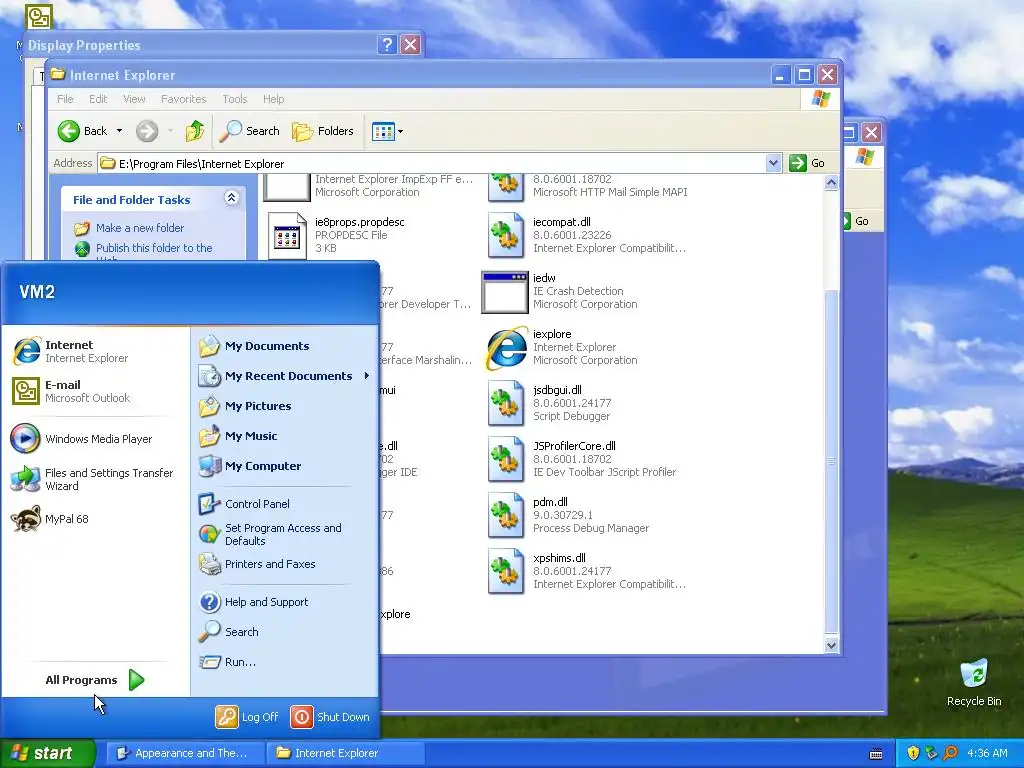
Task: Click the system clock showing 4:36 AM
Action: point(987,753)
